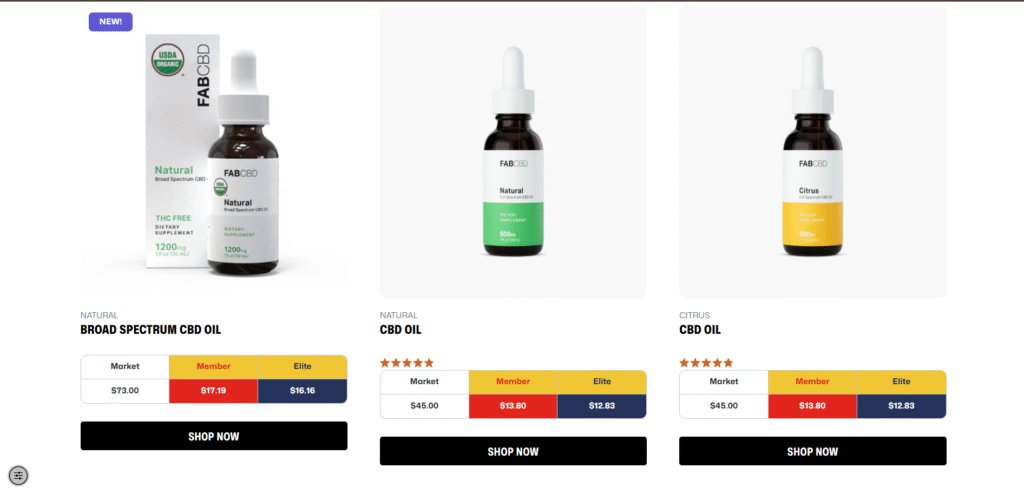Open the Broad Spectrum CBD Oil title link
This screenshot has width=1024, height=494.
(151, 329)
